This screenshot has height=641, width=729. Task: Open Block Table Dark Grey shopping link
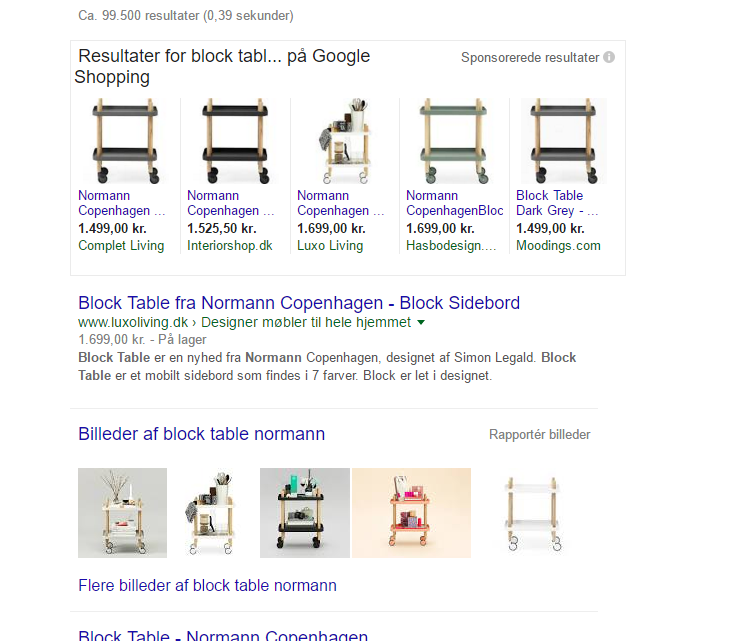point(557,203)
